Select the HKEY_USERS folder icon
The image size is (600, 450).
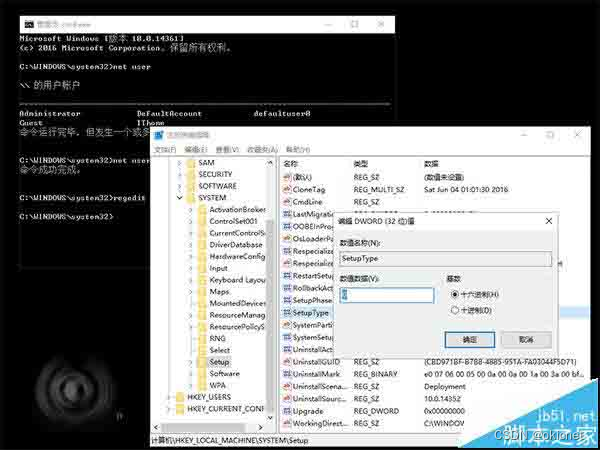[x=180, y=397]
